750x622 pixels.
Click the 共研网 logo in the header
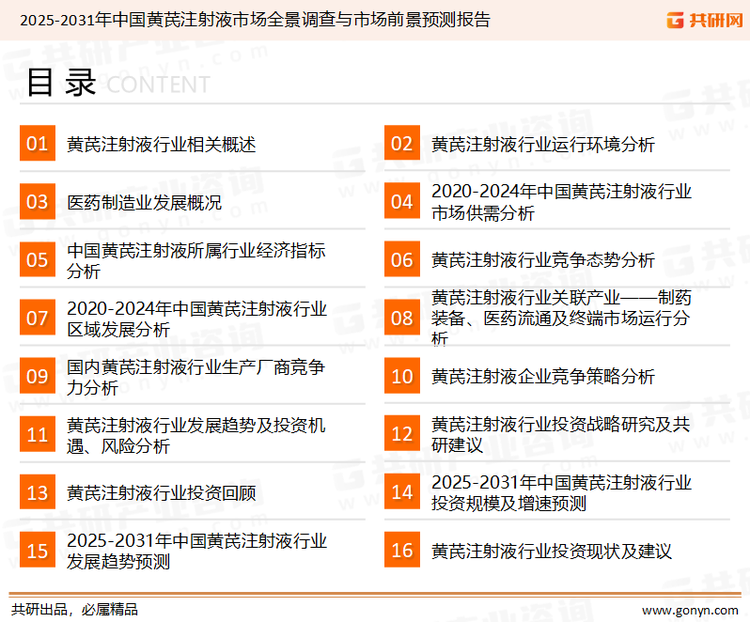coord(705,20)
